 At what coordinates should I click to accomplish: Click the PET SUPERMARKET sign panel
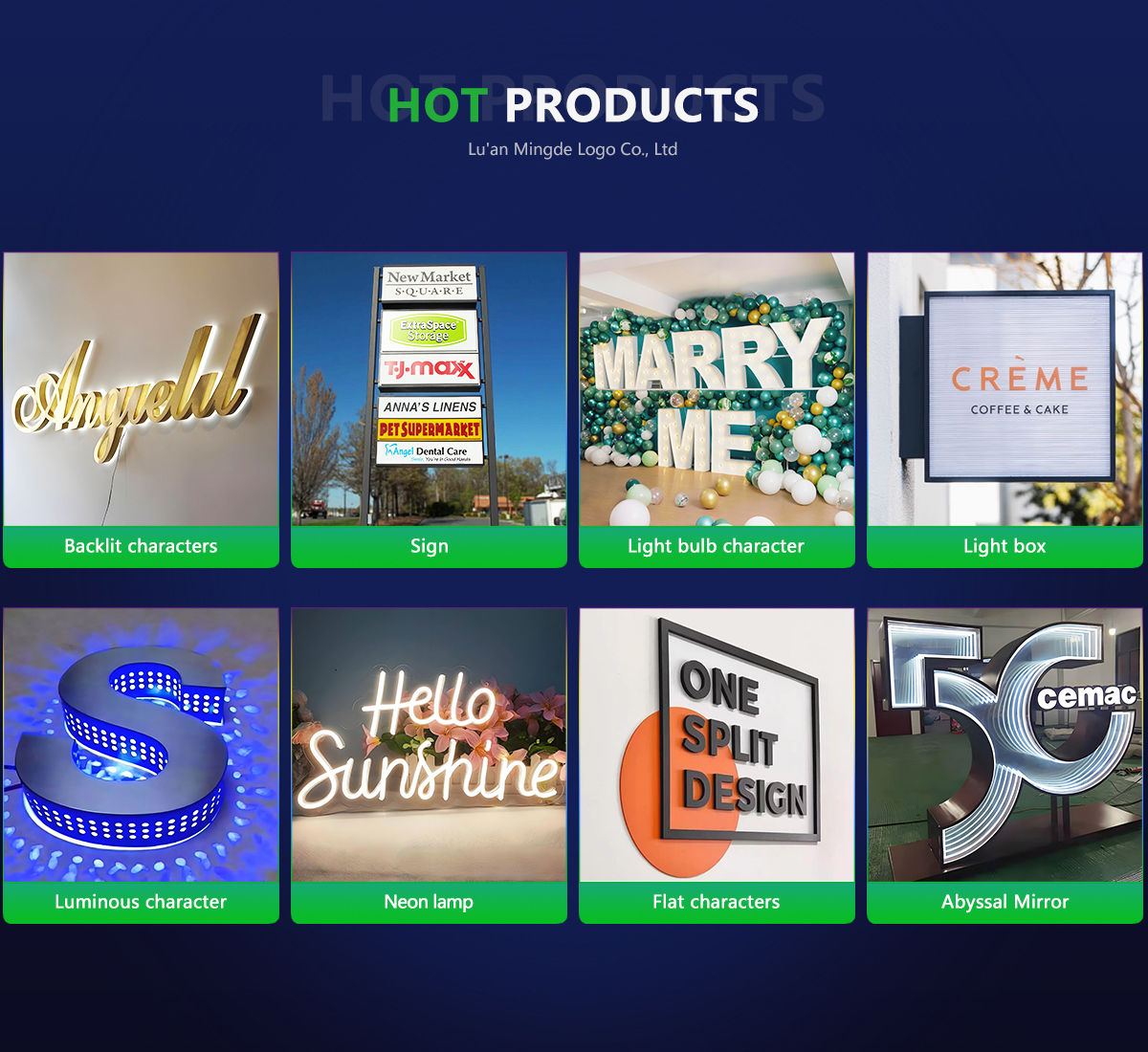(429, 429)
